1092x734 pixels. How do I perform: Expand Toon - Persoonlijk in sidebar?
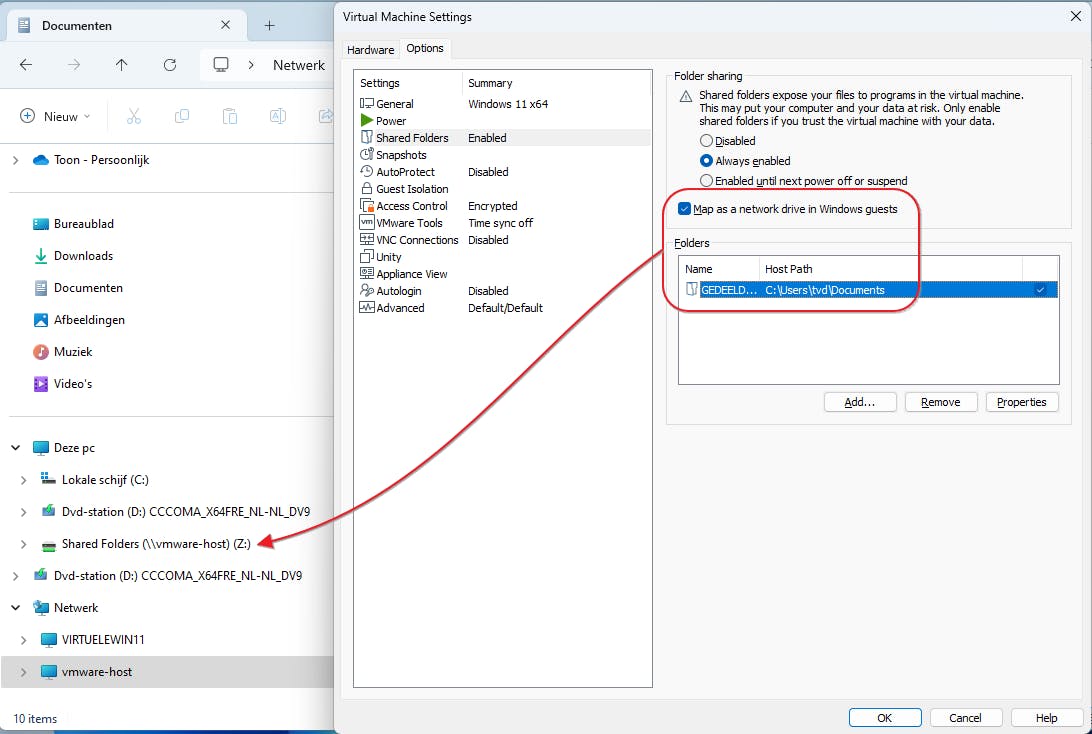point(16,160)
